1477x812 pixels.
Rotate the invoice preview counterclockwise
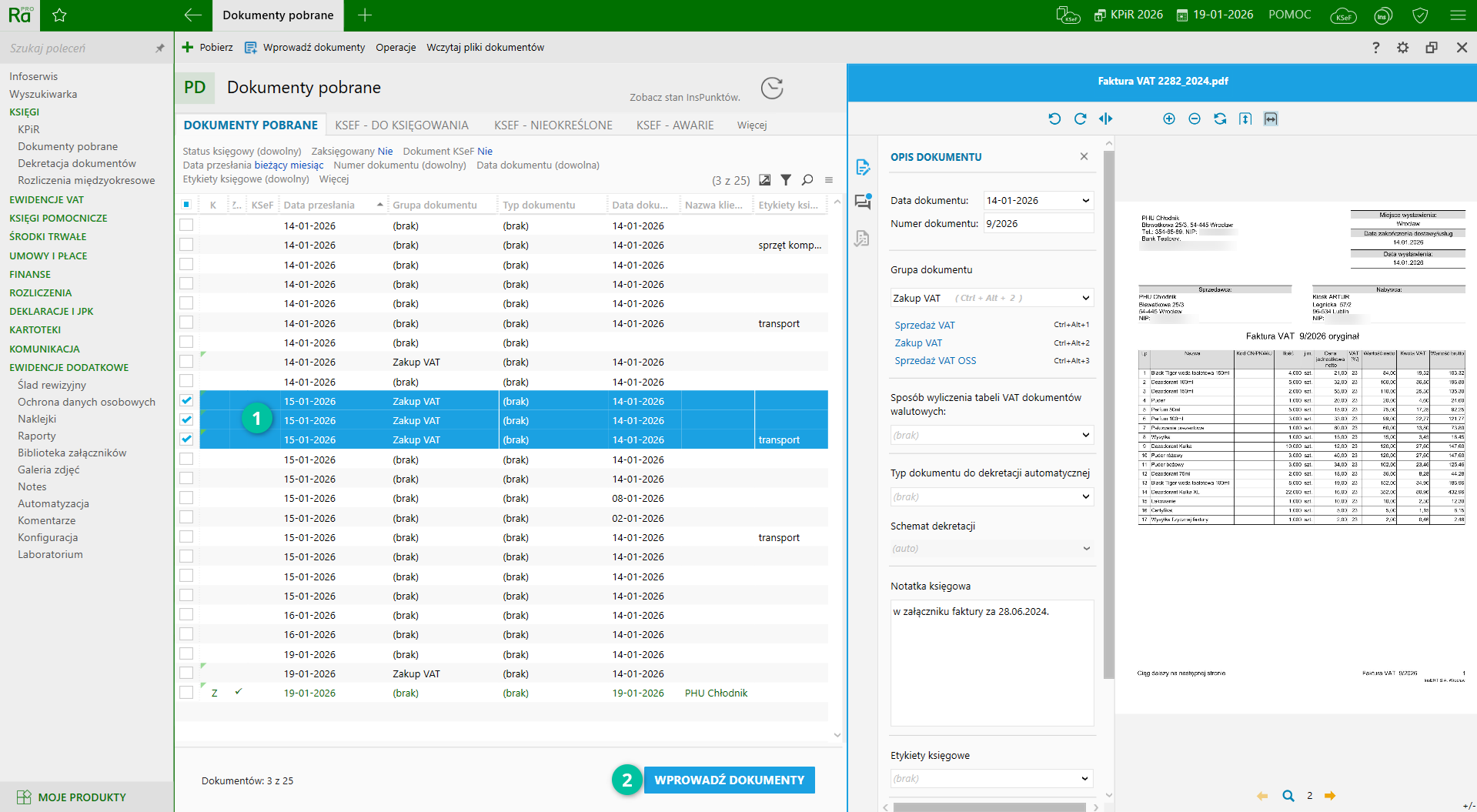pyautogui.click(x=1054, y=119)
